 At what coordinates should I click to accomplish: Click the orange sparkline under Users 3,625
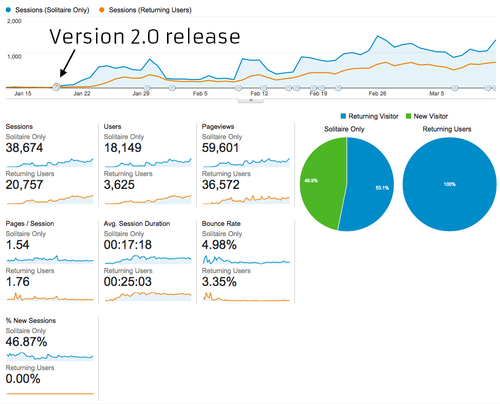[x=148, y=200]
